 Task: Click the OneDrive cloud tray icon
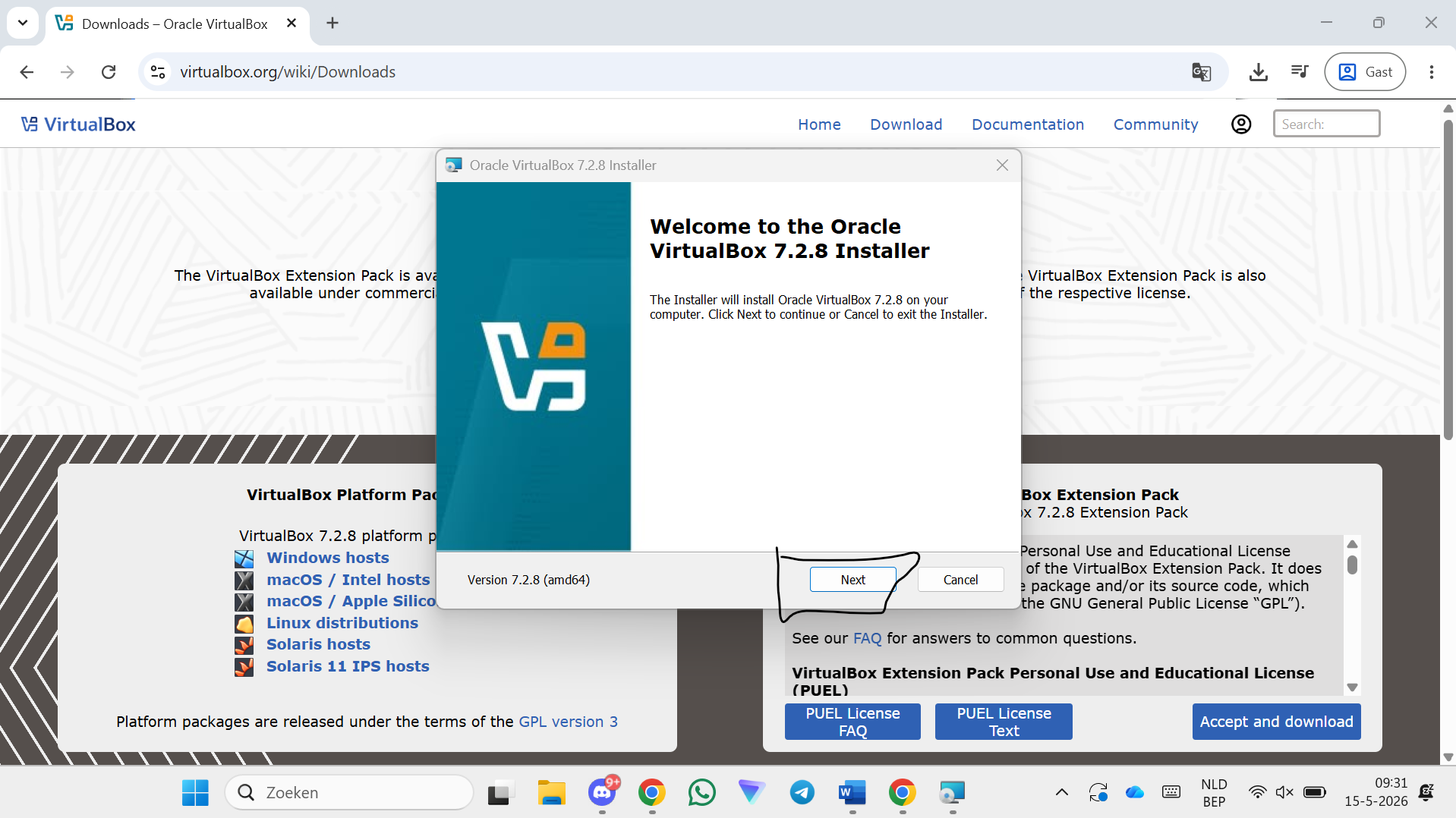point(1135,793)
